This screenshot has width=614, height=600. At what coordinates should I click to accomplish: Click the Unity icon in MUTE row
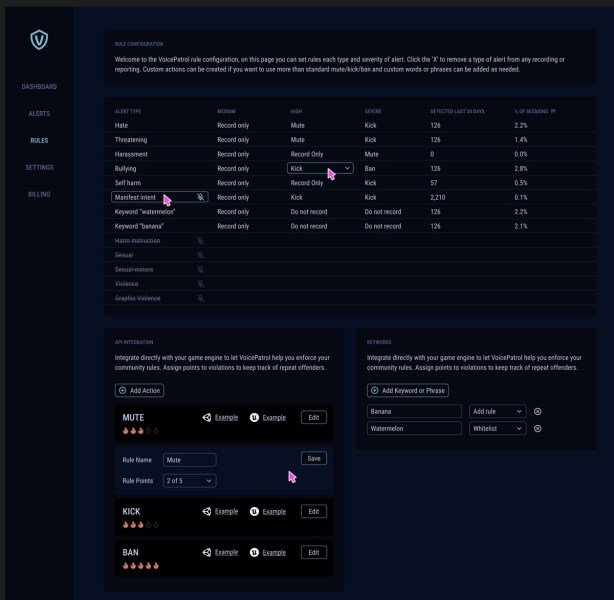[207, 417]
